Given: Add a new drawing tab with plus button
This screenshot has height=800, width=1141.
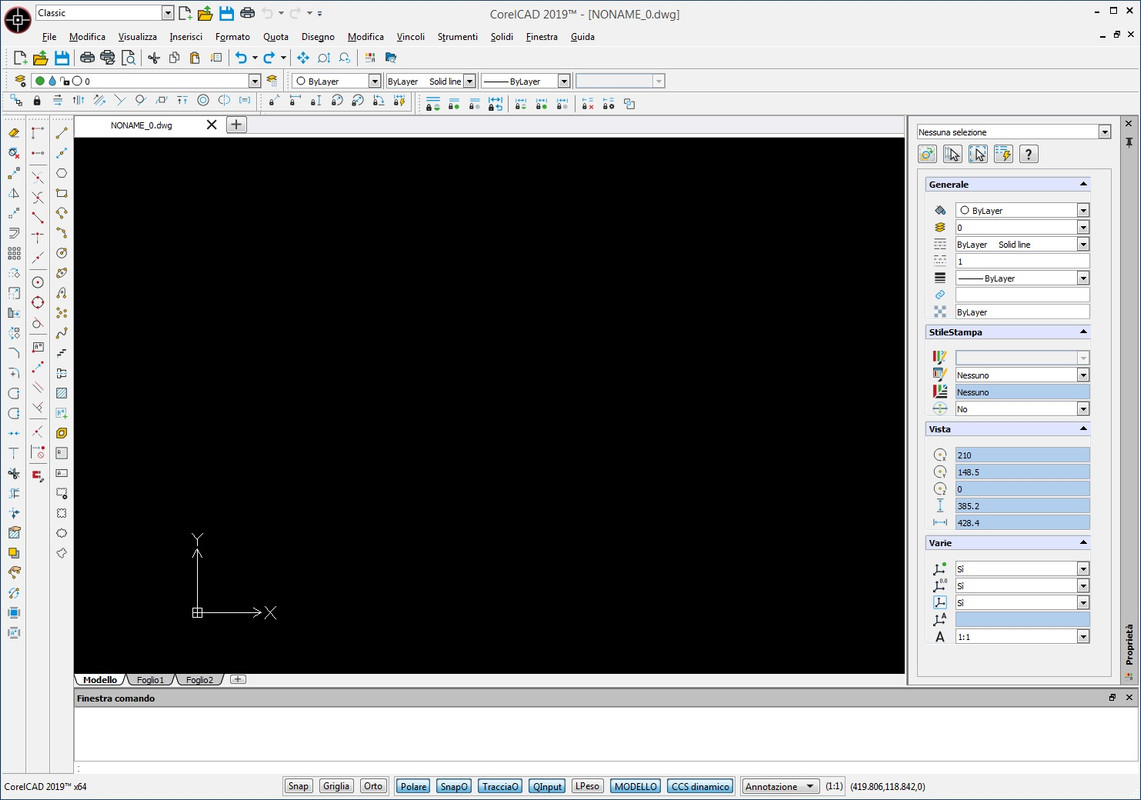Looking at the screenshot, I should click(x=236, y=124).
